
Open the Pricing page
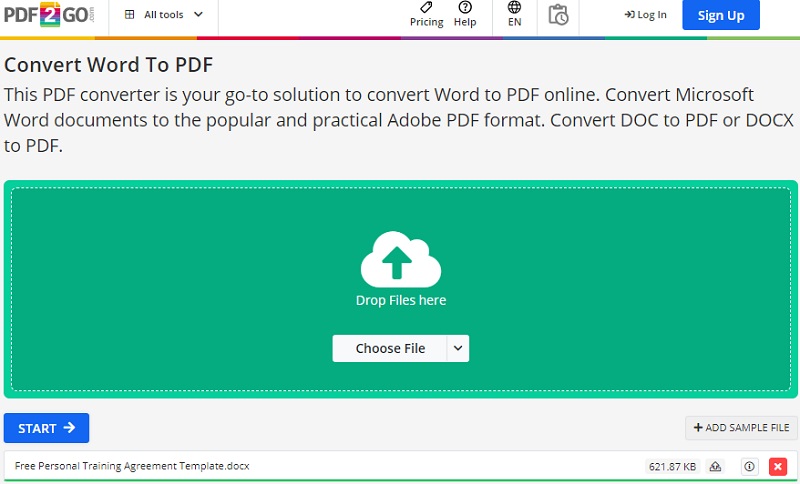(x=427, y=15)
